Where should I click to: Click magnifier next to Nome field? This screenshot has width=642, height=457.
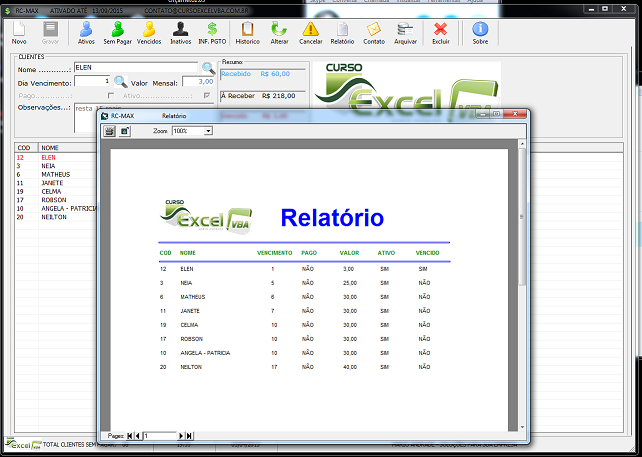(x=208, y=68)
